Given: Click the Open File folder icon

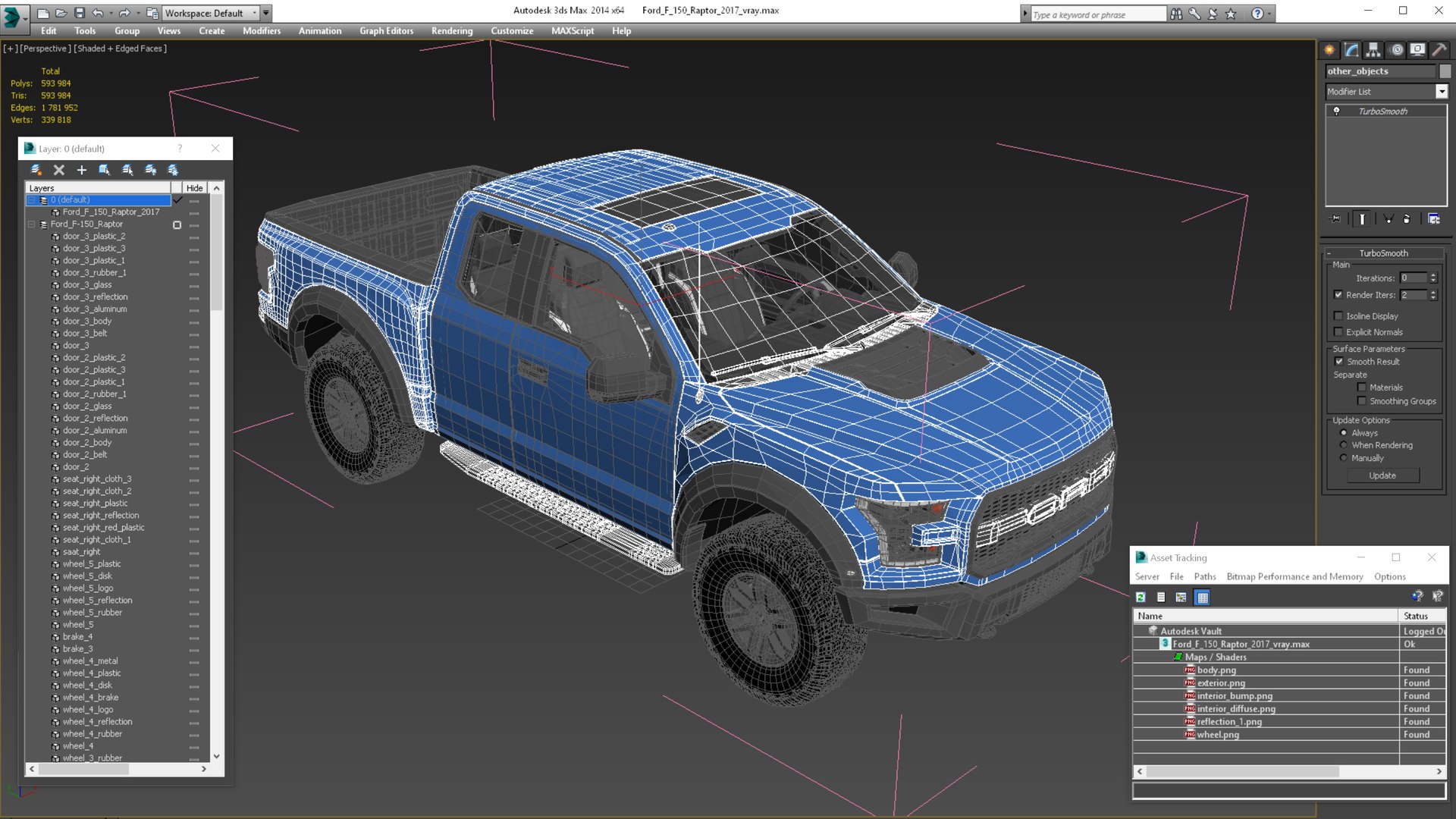Looking at the screenshot, I should coord(61,13).
